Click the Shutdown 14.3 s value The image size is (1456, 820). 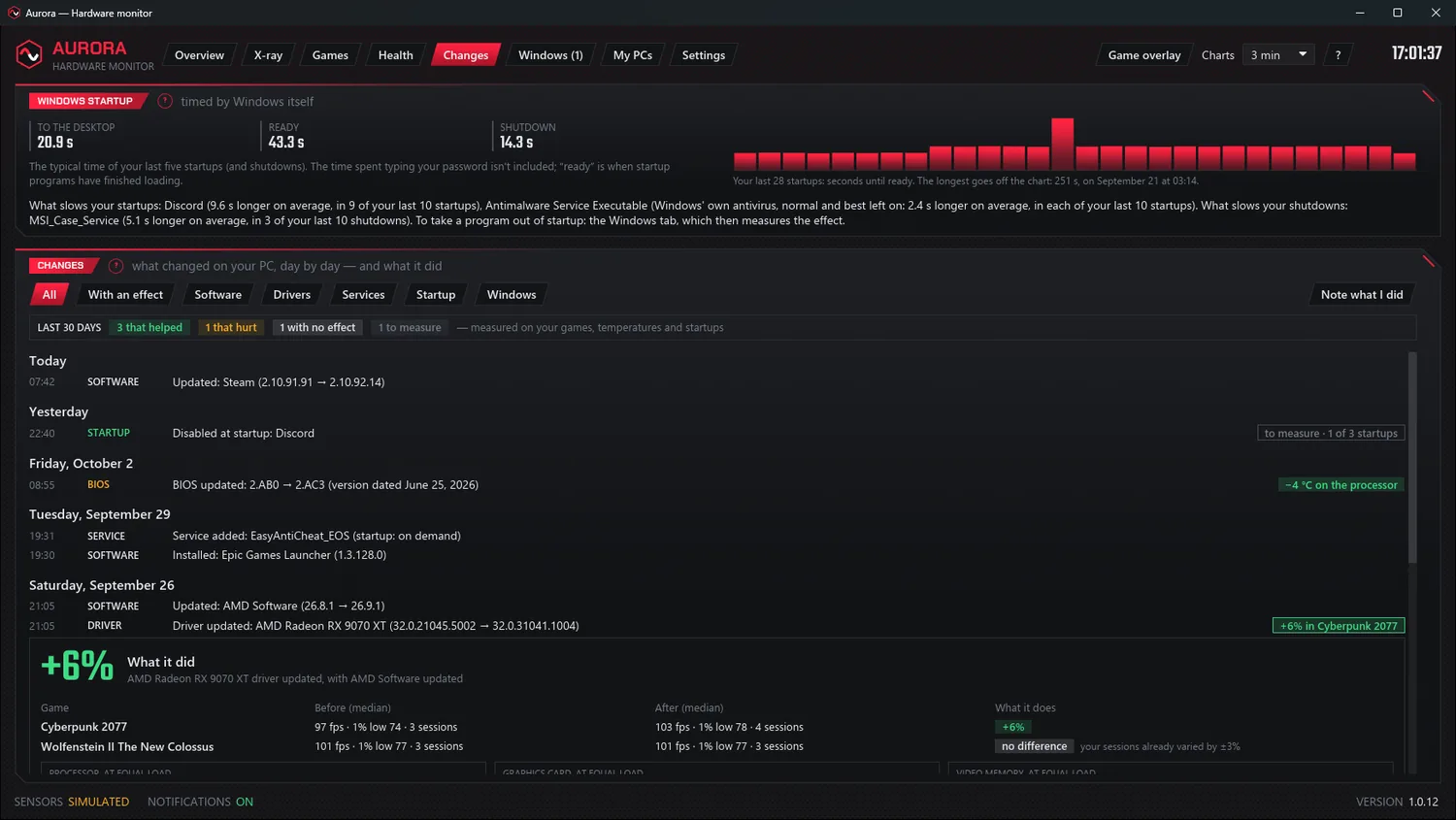(x=516, y=143)
